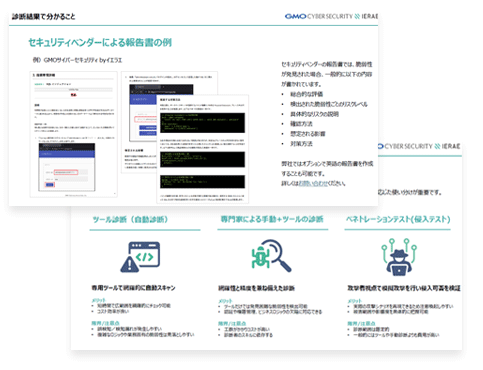Click the hacker with laptop icon
This screenshot has width=483, height=370.
399,257
